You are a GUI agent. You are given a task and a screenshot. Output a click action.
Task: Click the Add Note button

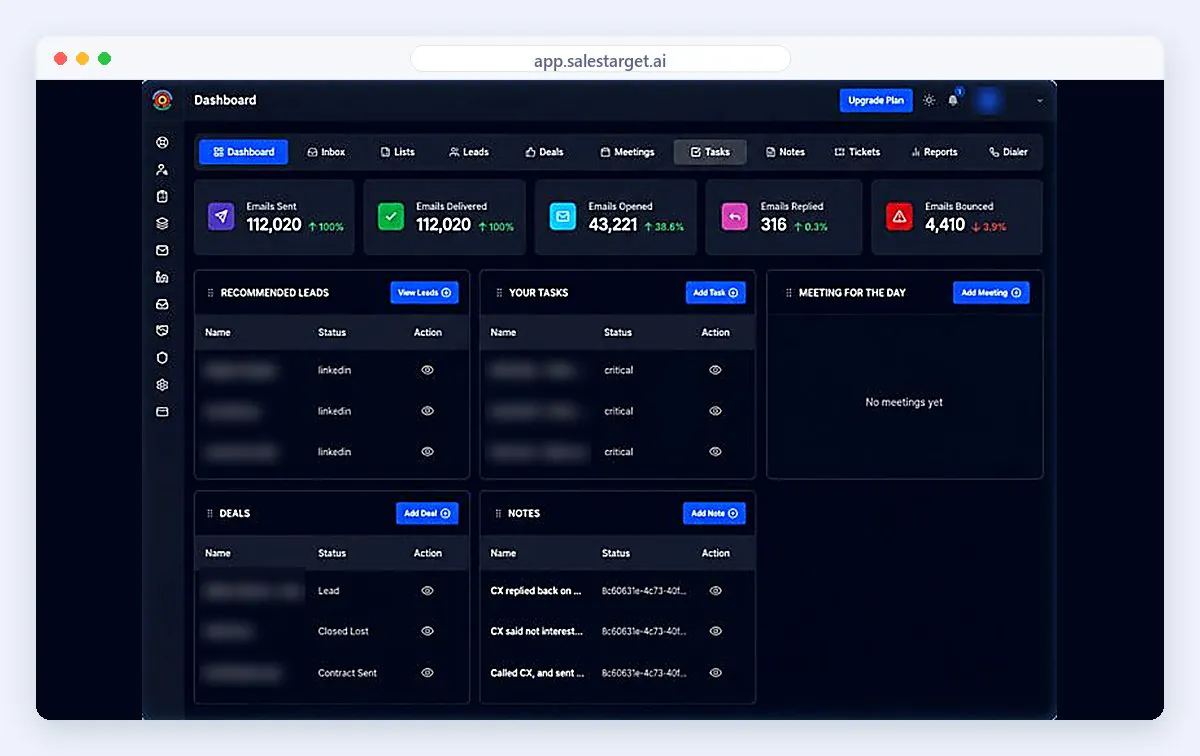click(x=714, y=513)
